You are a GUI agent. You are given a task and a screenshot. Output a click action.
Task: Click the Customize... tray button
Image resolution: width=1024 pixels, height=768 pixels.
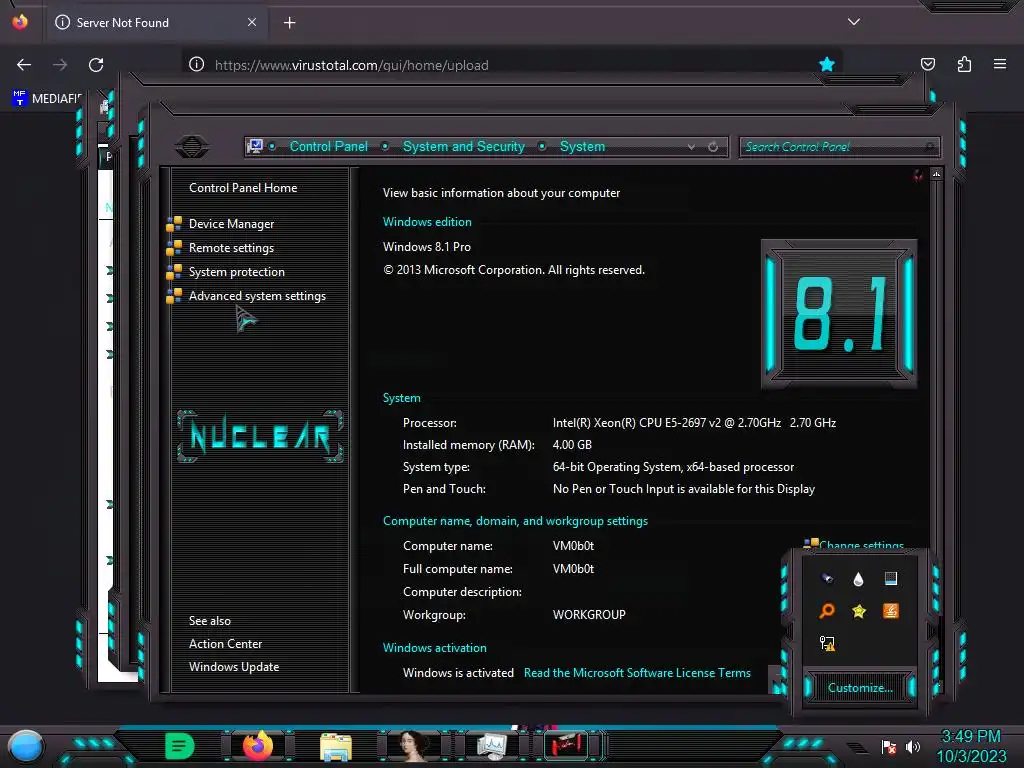point(860,688)
